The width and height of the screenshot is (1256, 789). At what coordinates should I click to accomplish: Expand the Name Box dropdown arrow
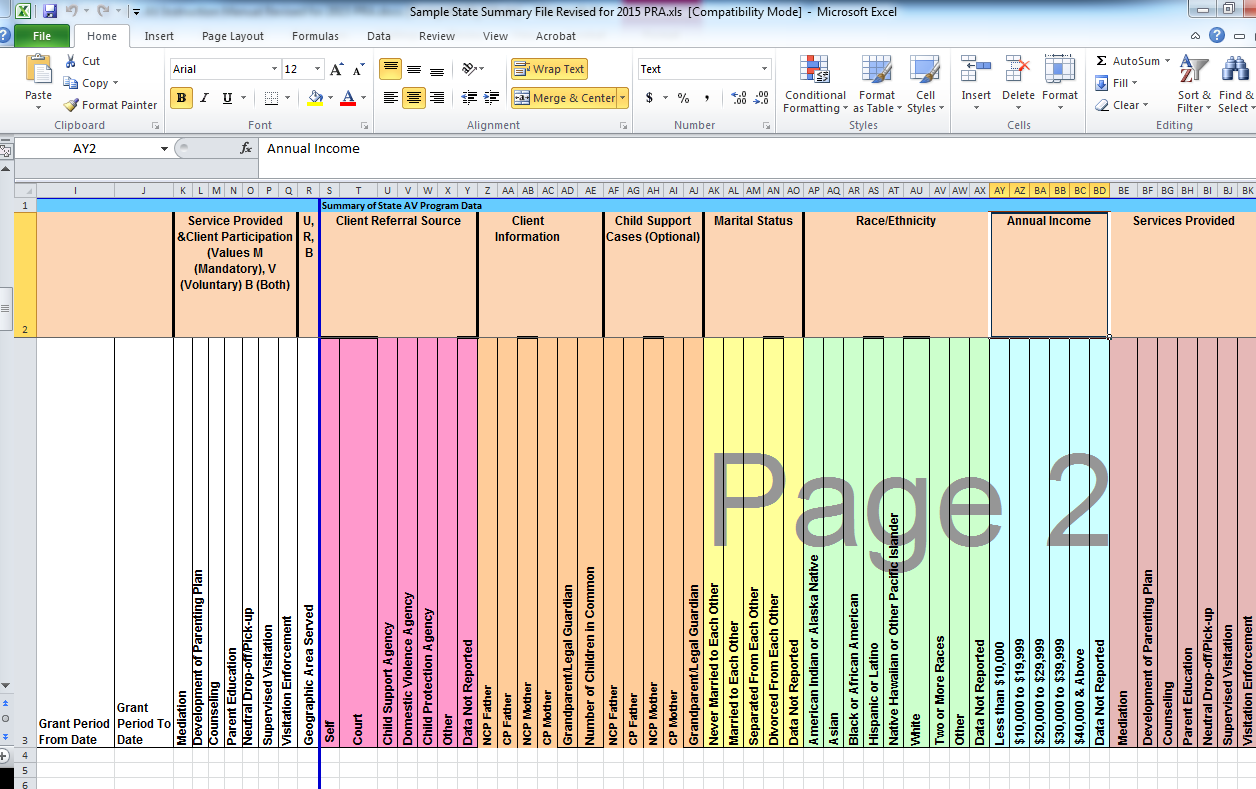click(165, 149)
